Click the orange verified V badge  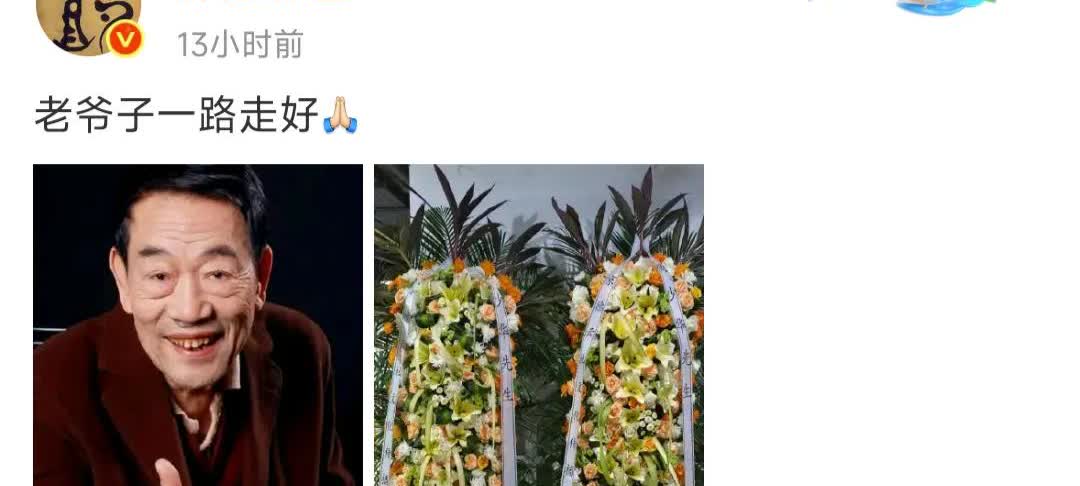[x=125, y=40]
